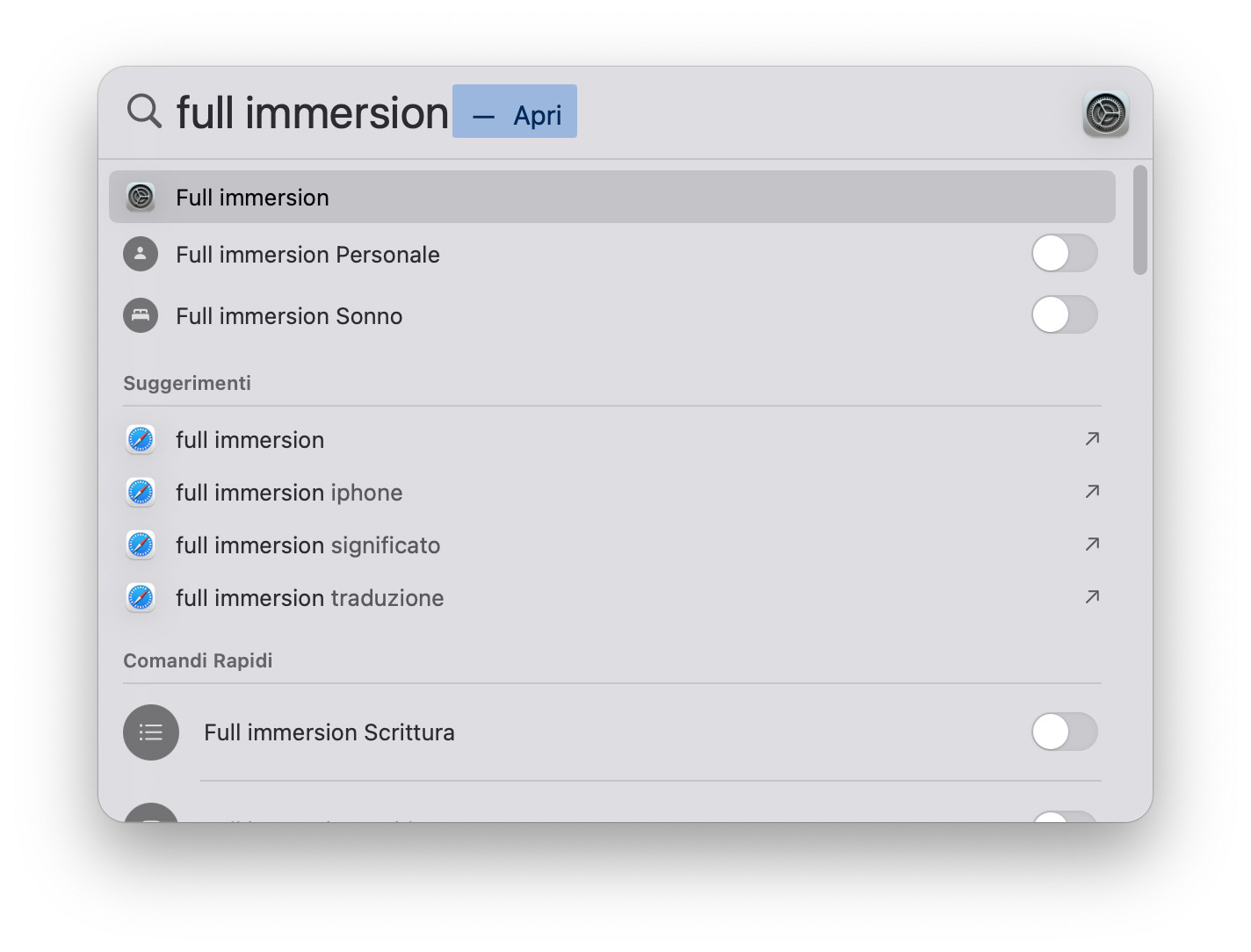Click arrow next to 'full immersion significato'
1251x952 pixels.
tap(1092, 545)
